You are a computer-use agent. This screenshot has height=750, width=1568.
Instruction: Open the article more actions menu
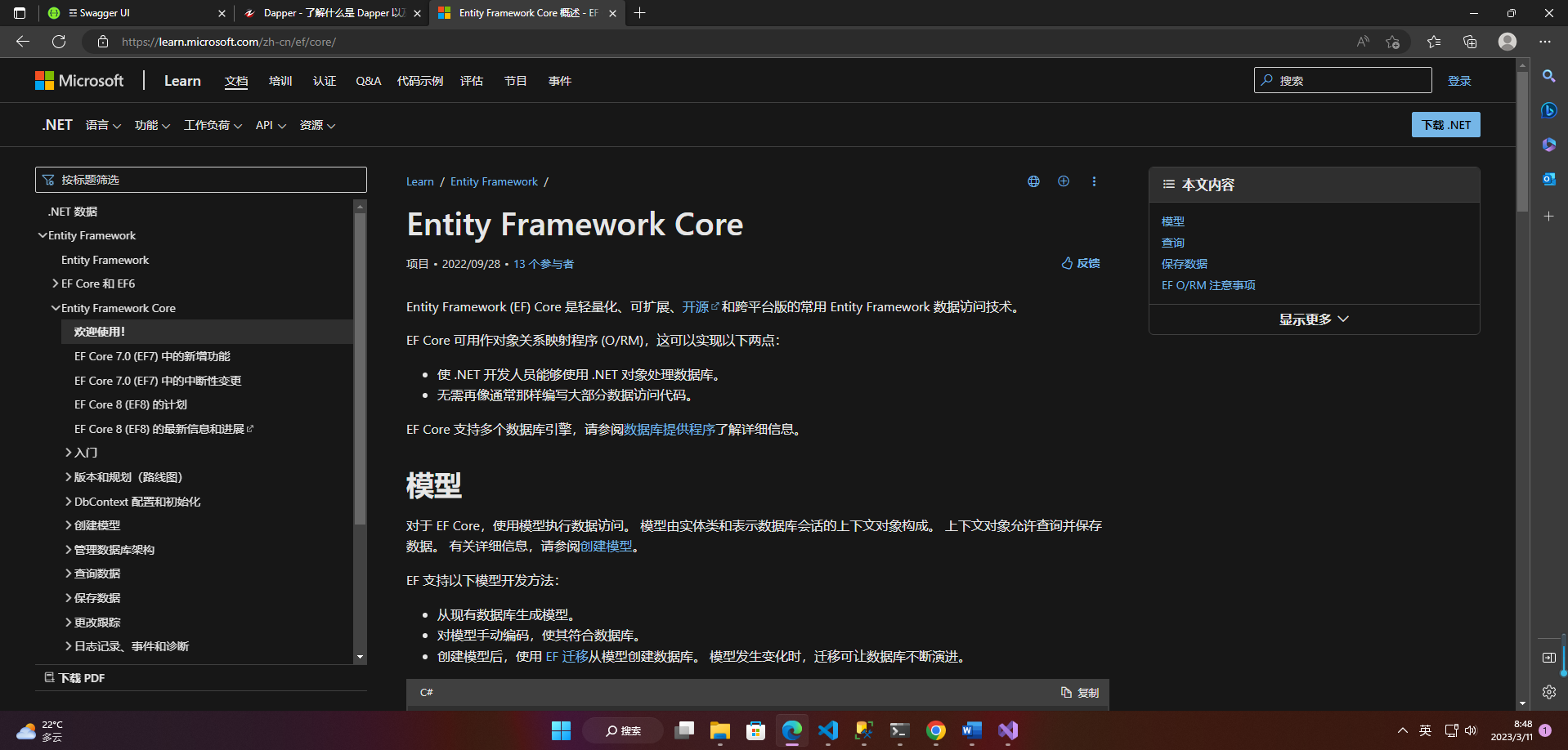point(1094,181)
